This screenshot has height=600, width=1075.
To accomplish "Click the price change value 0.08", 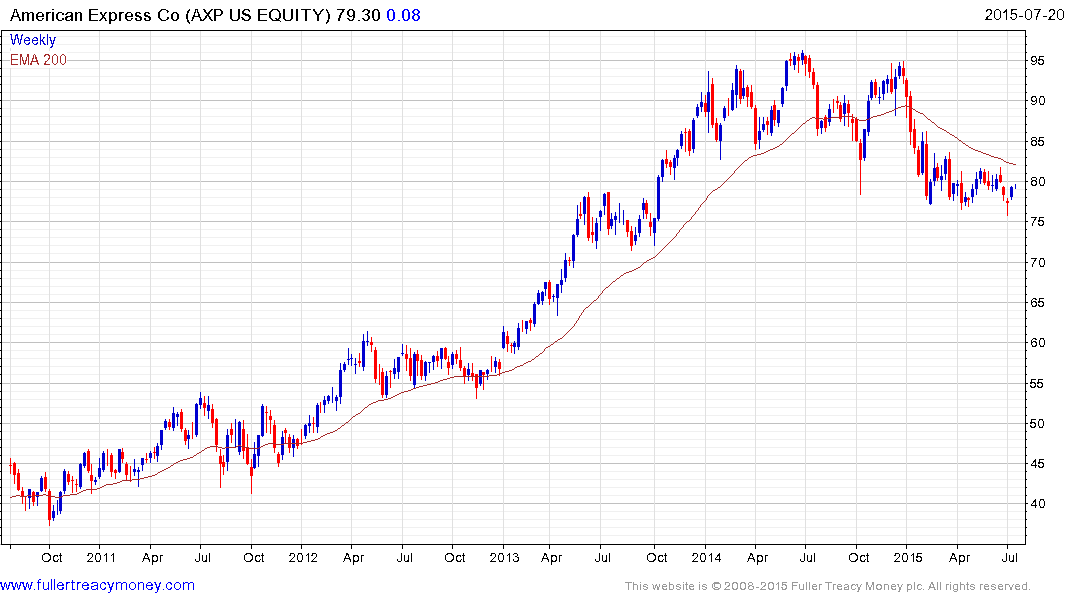I will pyautogui.click(x=403, y=15).
